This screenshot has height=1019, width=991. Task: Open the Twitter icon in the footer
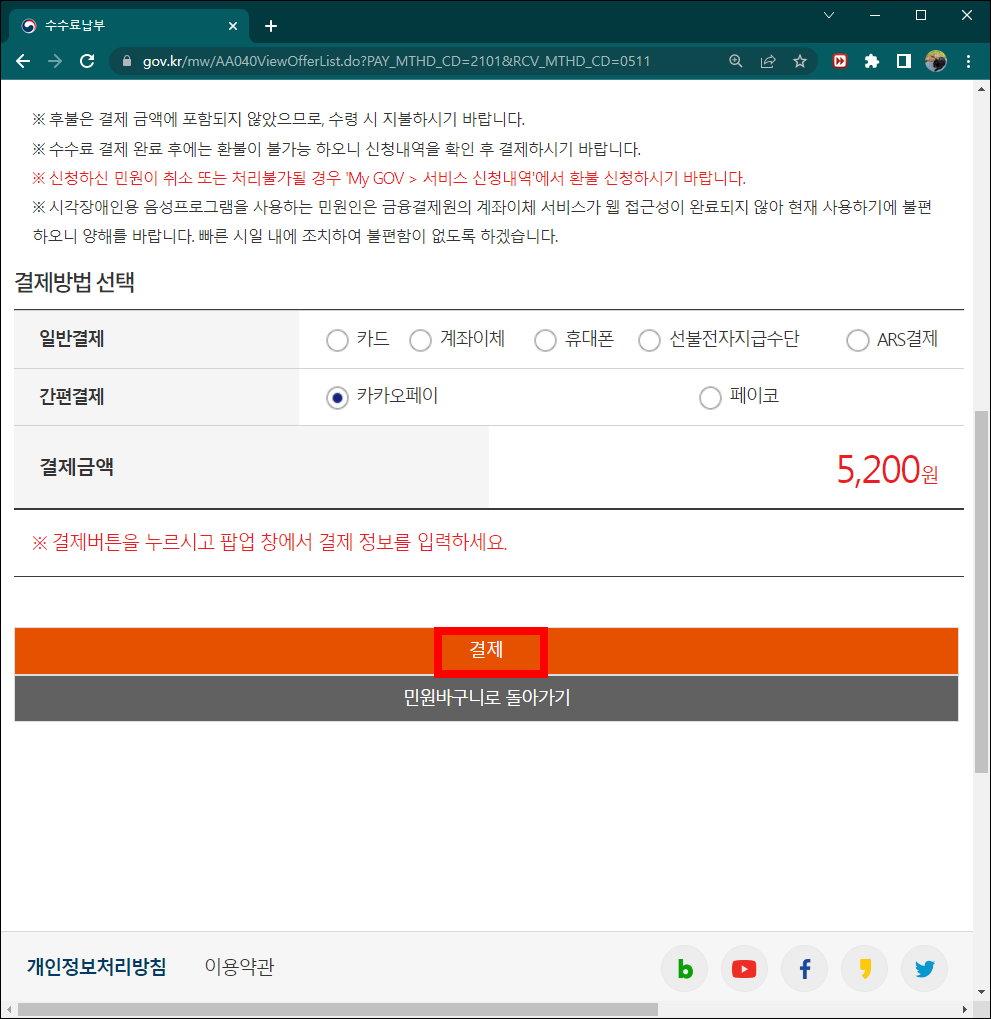click(924, 968)
